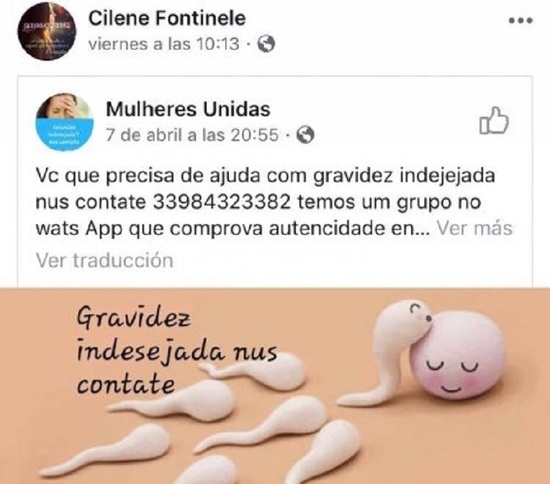Click Cilene Fontinele's profile picture
550x484 pixels.
47,31
